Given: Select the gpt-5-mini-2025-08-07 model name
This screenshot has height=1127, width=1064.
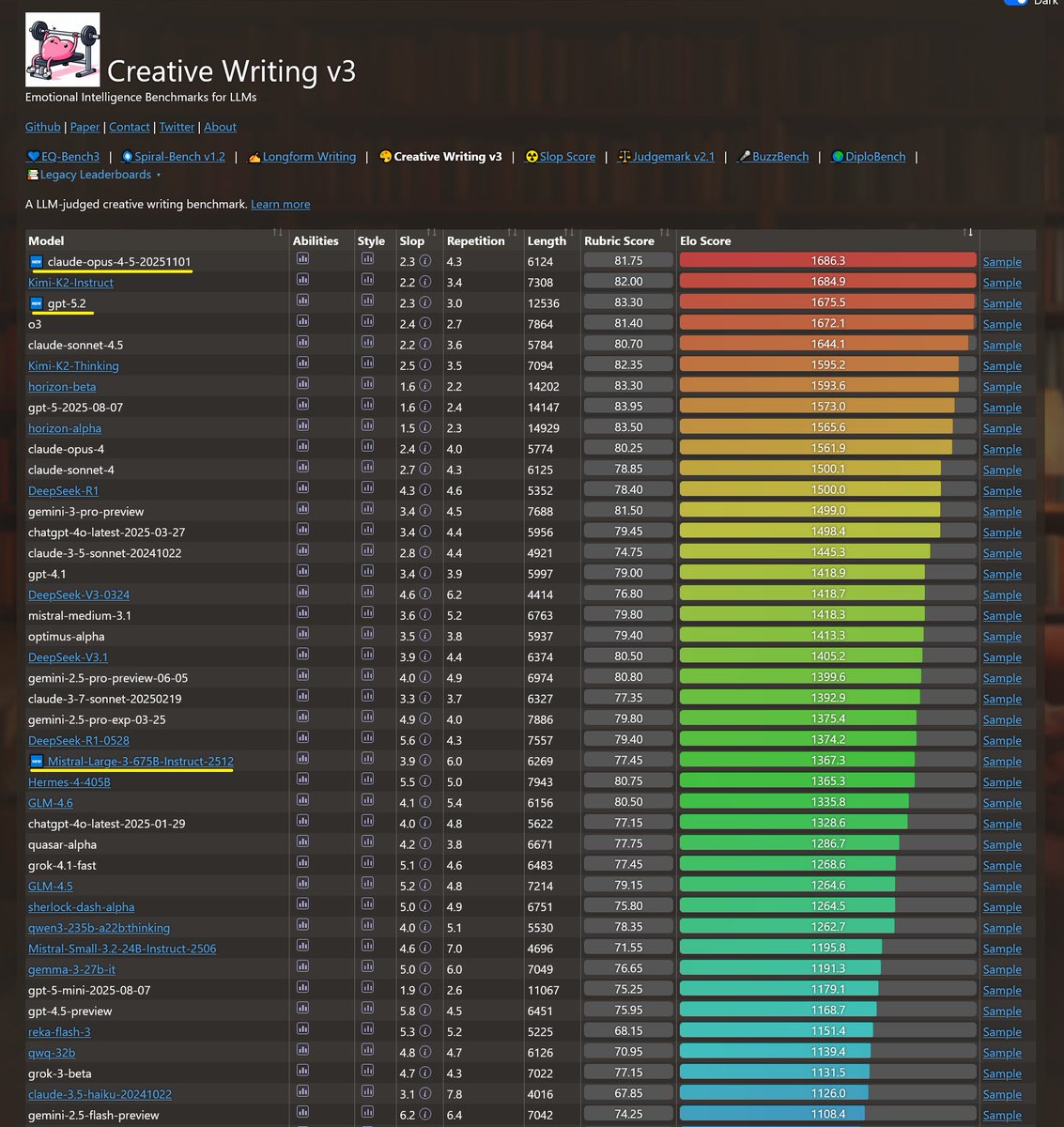Looking at the screenshot, I should tap(89, 990).
